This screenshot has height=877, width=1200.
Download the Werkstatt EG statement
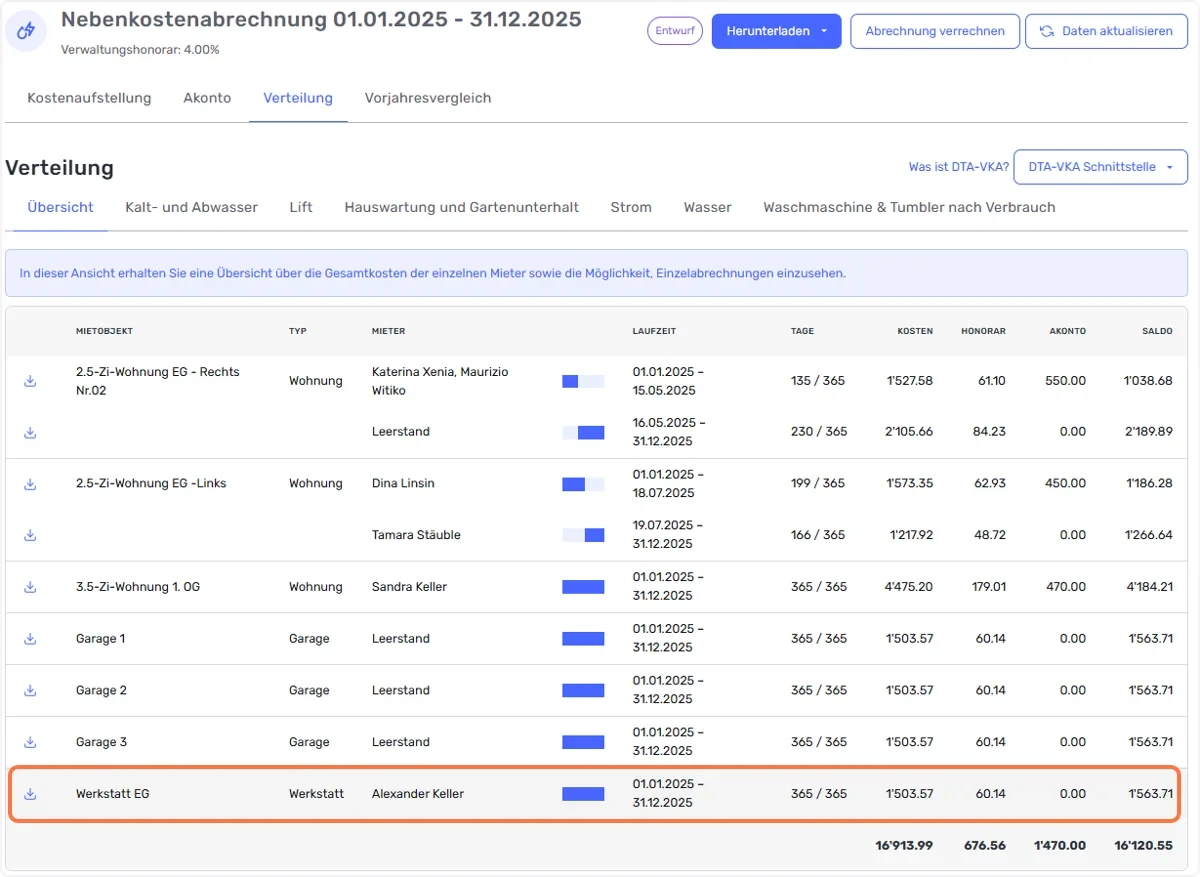pos(30,794)
